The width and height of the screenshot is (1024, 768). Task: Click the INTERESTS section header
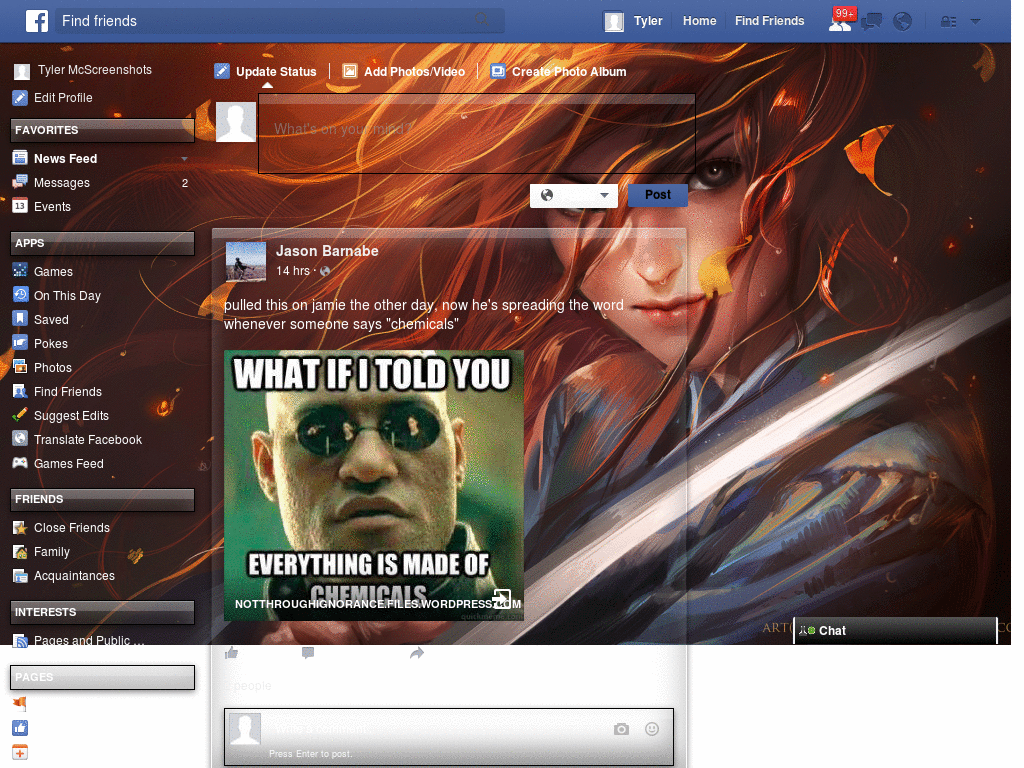pyautogui.click(x=103, y=612)
